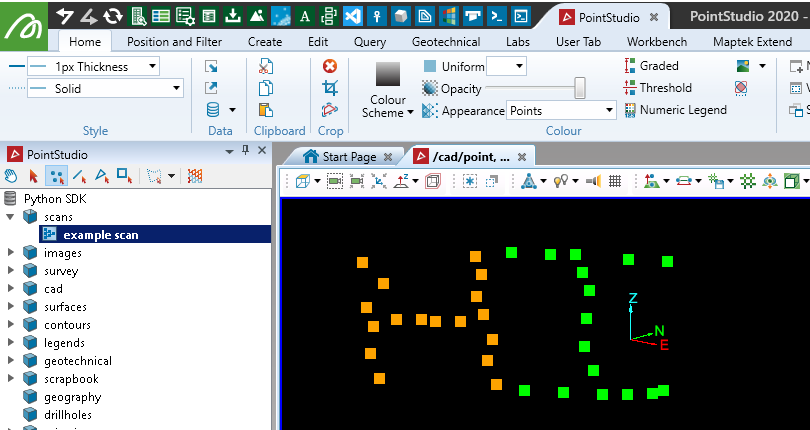This screenshot has height=430, width=810.
Task: Open the Colour Scheme dropdown
Action: click(x=388, y=106)
